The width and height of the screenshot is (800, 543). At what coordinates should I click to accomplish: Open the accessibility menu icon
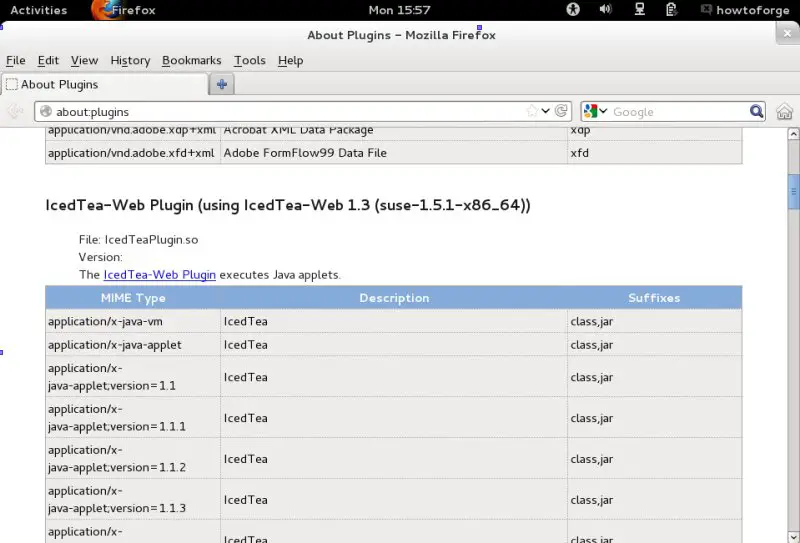(573, 9)
